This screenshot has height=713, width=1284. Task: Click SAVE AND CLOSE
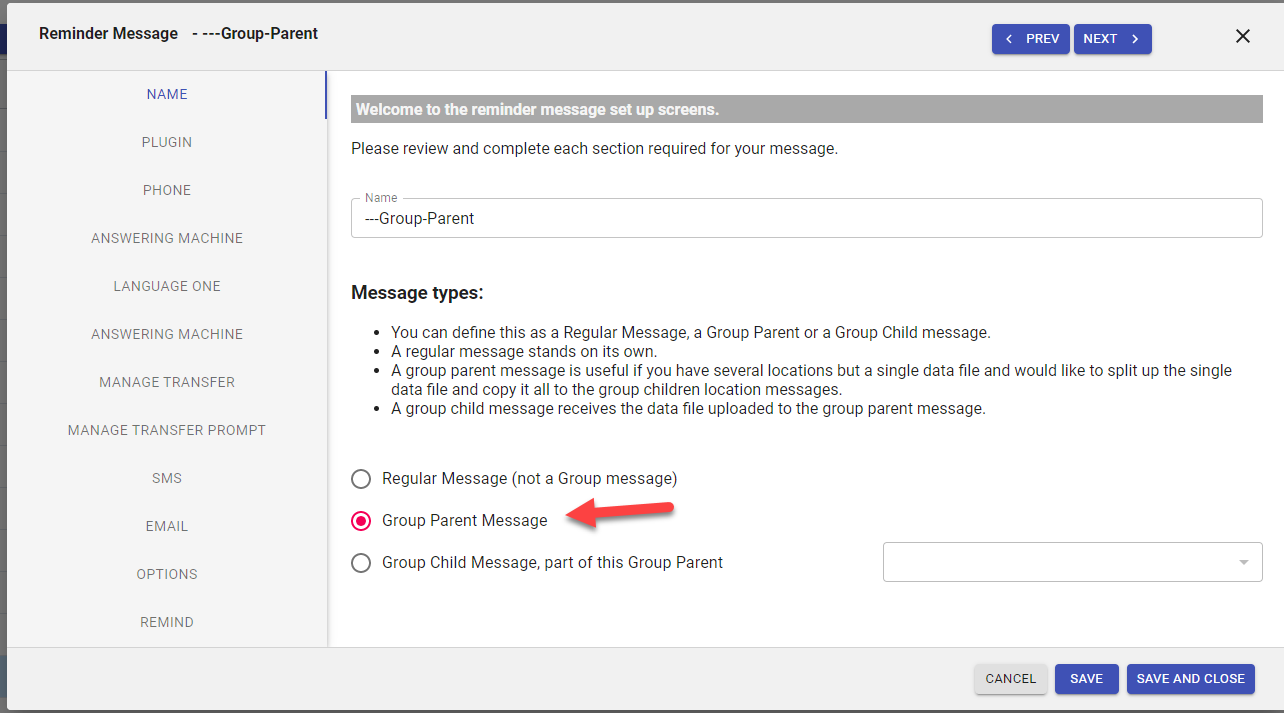1190,679
